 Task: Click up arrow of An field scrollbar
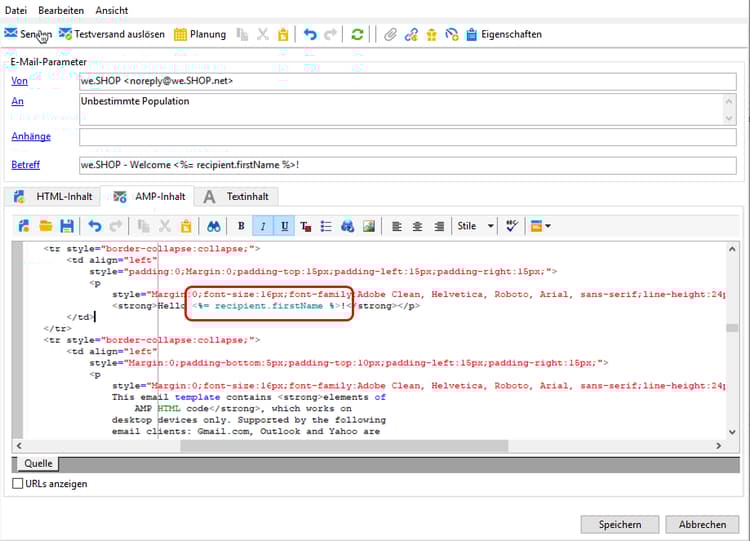(x=728, y=101)
